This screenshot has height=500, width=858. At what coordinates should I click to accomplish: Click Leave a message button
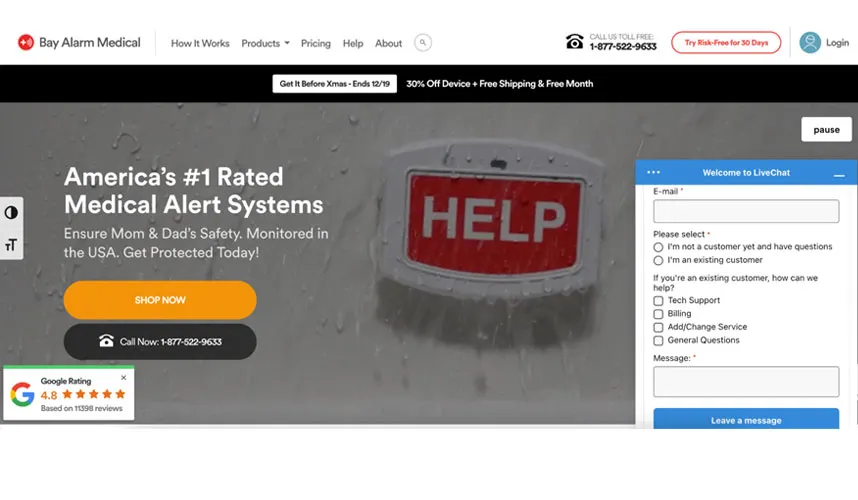pyautogui.click(x=746, y=419)
